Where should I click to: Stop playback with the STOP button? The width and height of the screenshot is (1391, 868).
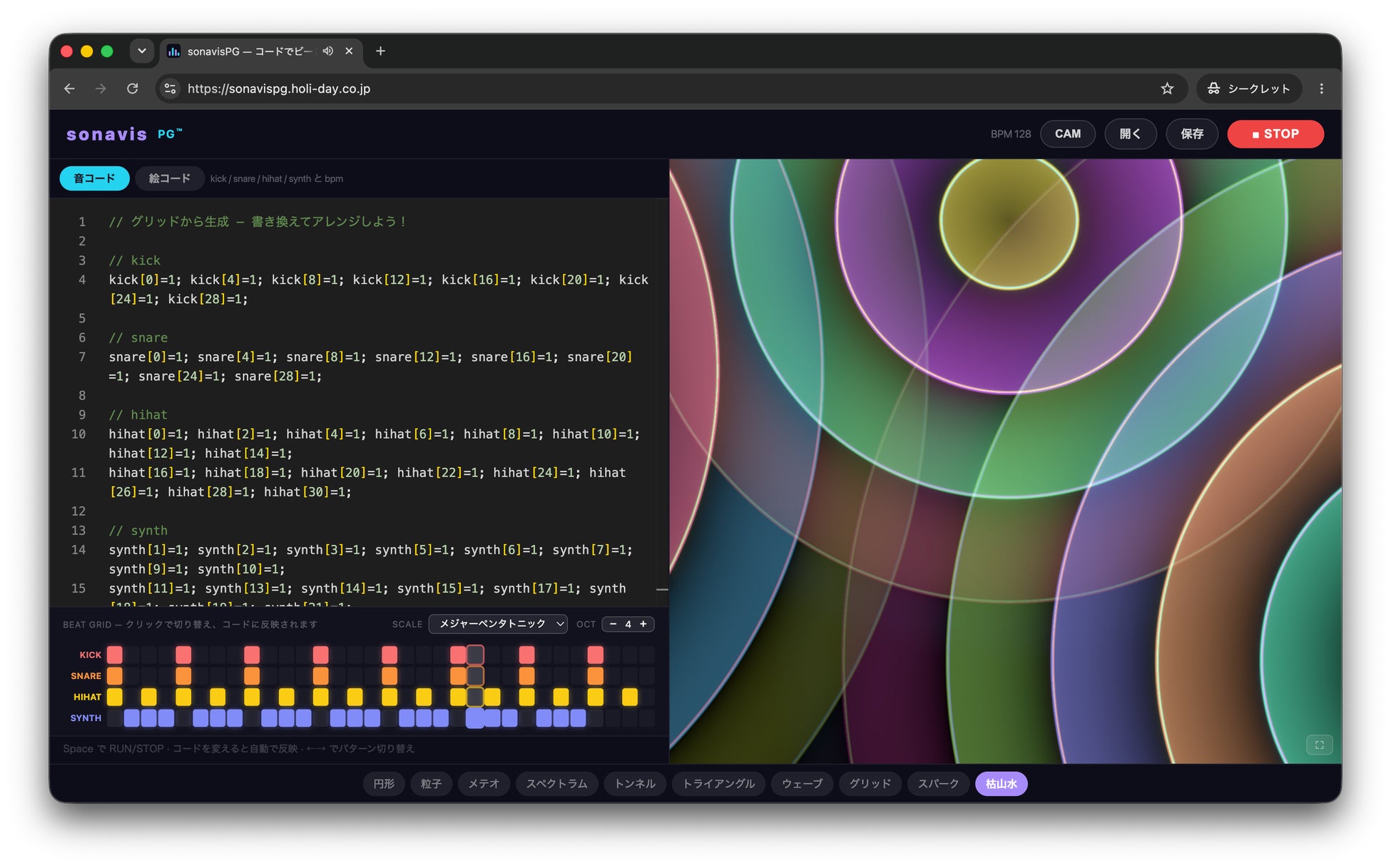pos(1275,134)
